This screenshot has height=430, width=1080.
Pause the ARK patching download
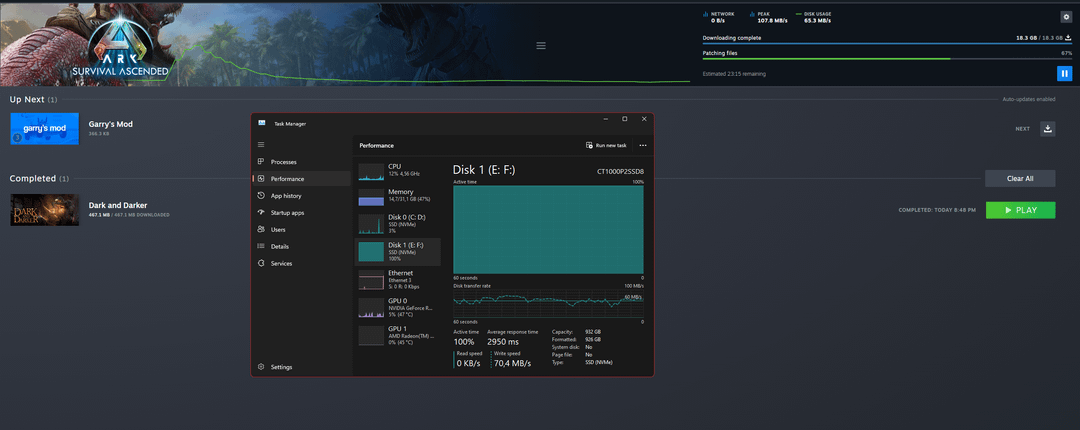point(1064,73)
